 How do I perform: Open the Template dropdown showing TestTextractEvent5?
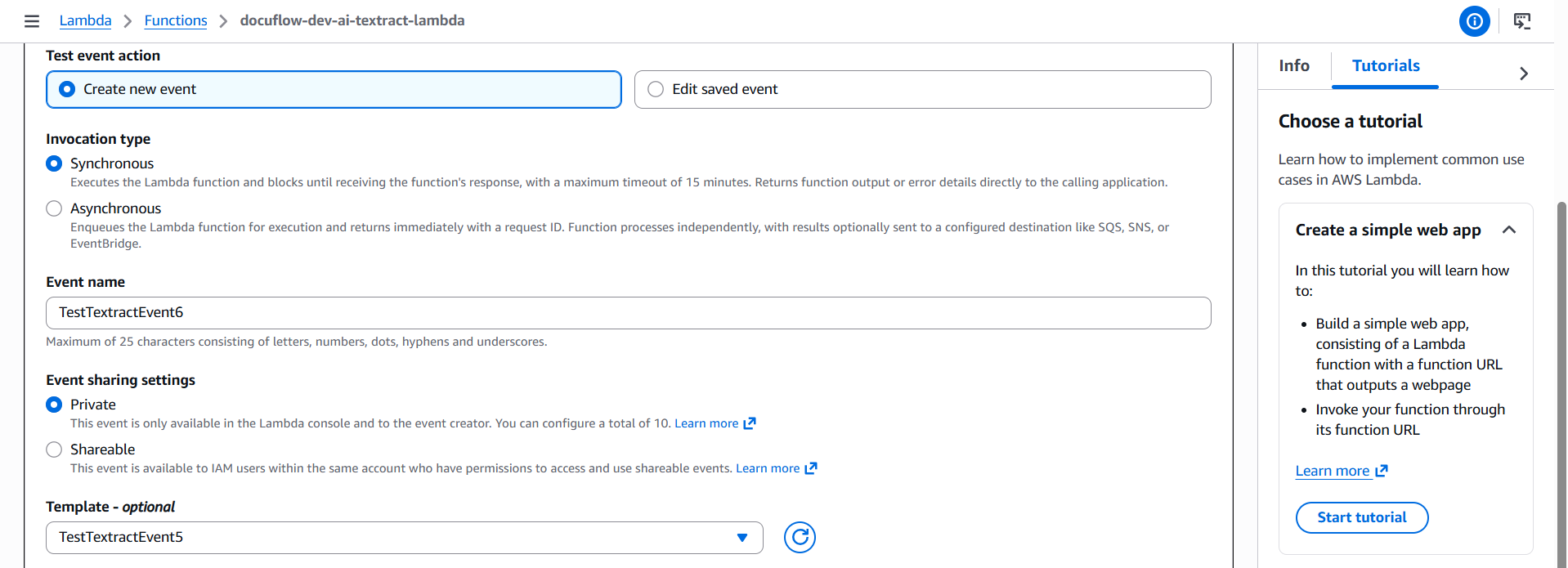(405, 537)
